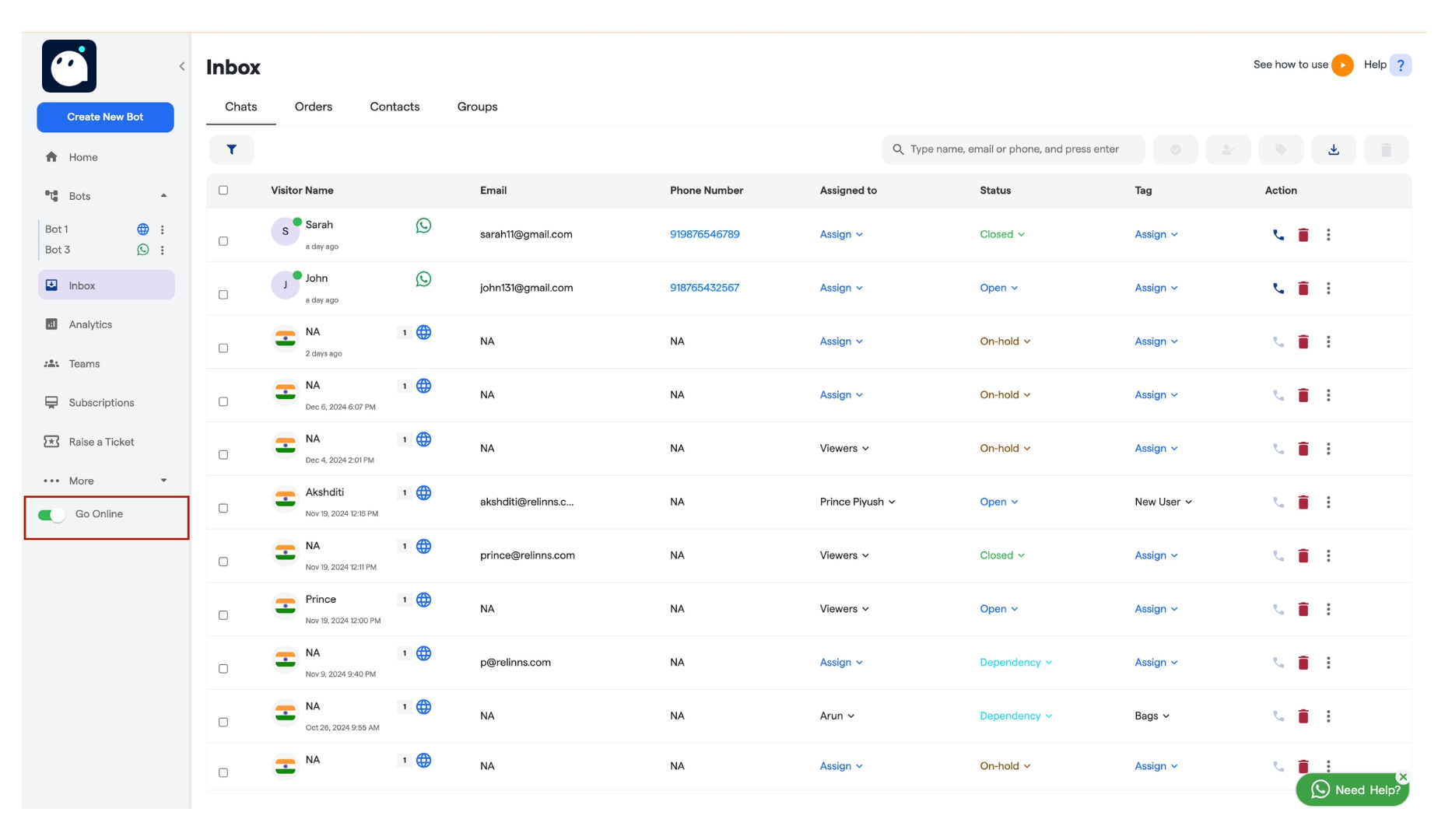
Task: Open Bot 3 options menu
Action: (163, 250)
